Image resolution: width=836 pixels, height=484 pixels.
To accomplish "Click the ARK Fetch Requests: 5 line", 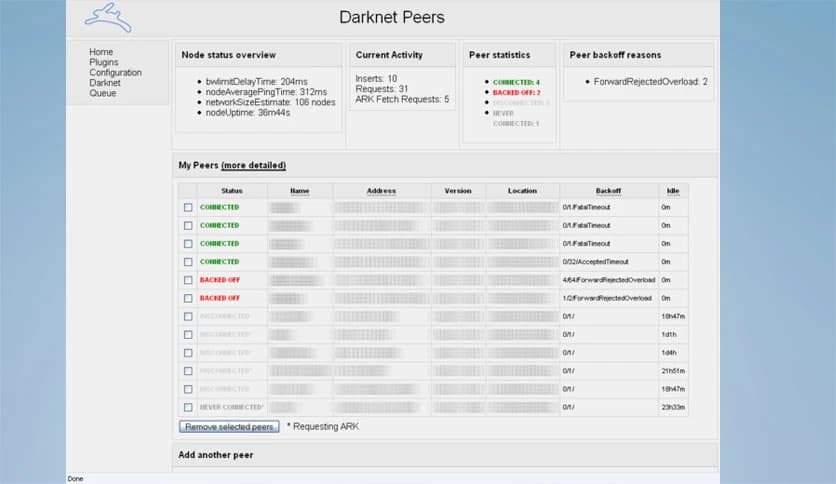I will pyautogui.click(x=402, y=99).
